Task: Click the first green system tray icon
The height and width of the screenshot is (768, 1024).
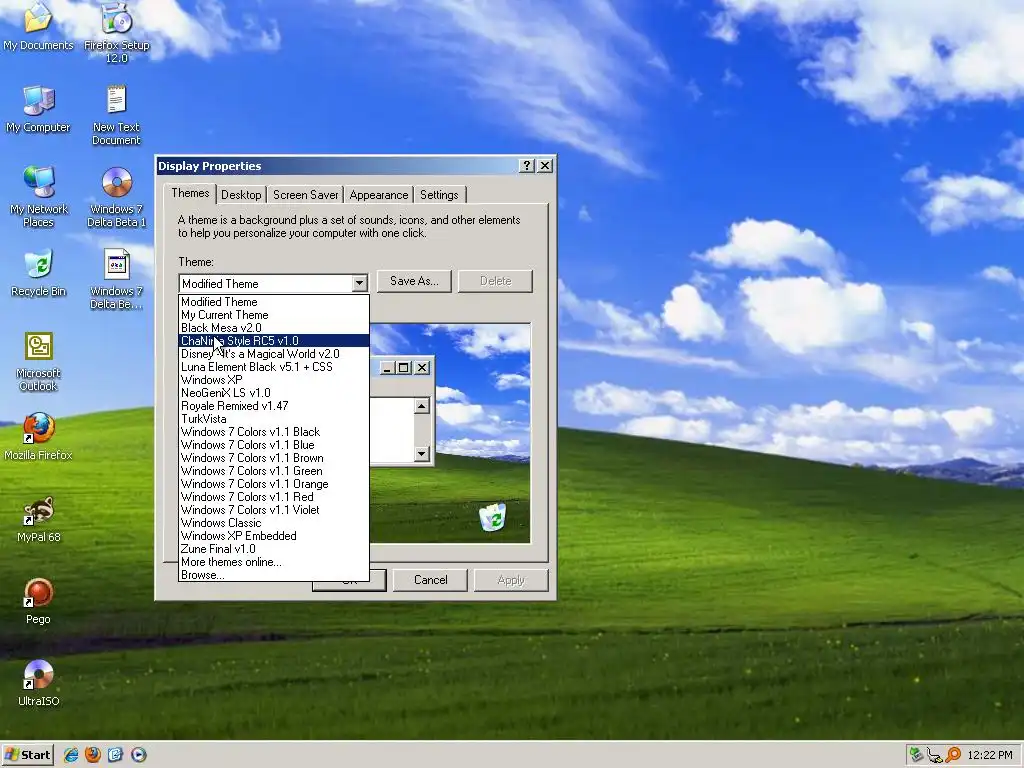Action: (x=916, y=755)
